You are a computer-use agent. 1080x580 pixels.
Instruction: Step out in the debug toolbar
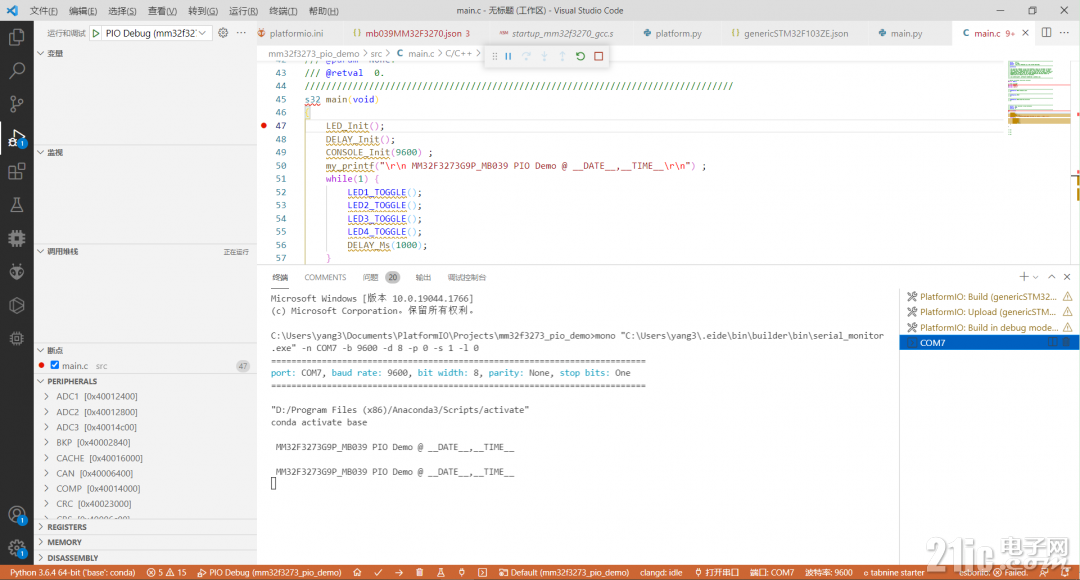coord(562,56)
